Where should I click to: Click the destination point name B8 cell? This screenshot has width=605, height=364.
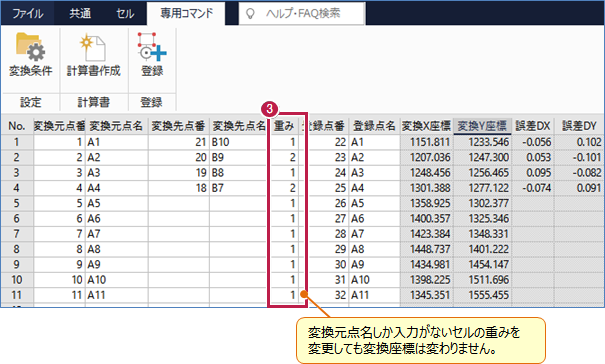click(238, 173)
